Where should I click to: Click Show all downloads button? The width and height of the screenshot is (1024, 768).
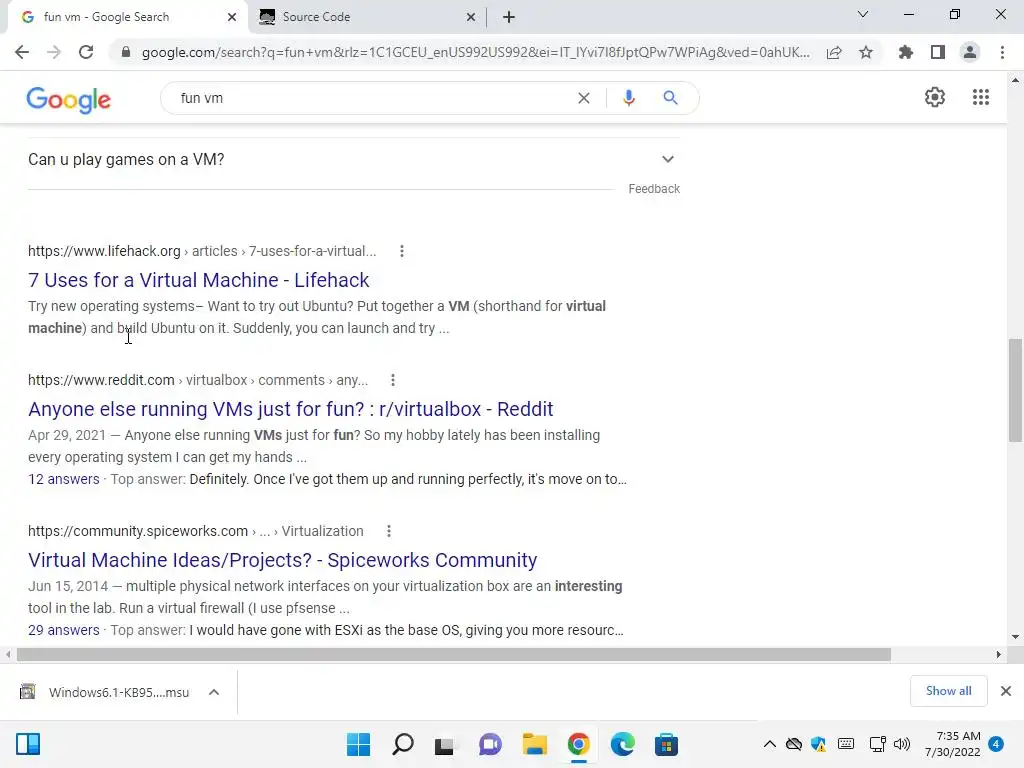coord(948,691)
